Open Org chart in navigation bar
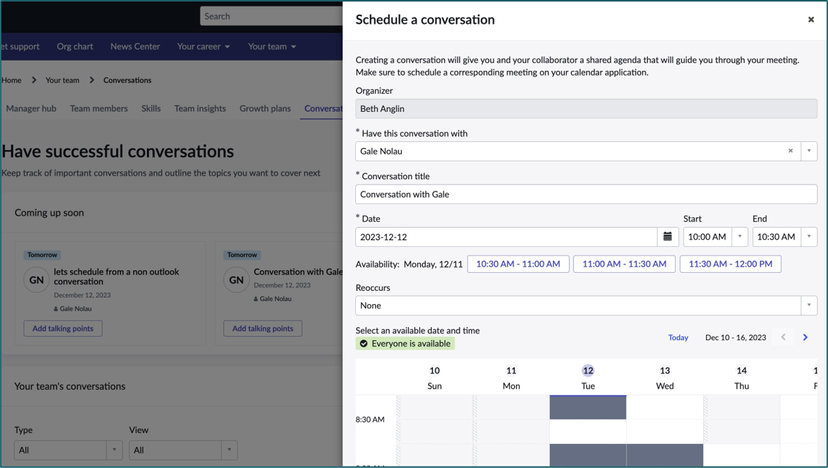The width and height of the screenshot is (828, 468). coord(75,46)
